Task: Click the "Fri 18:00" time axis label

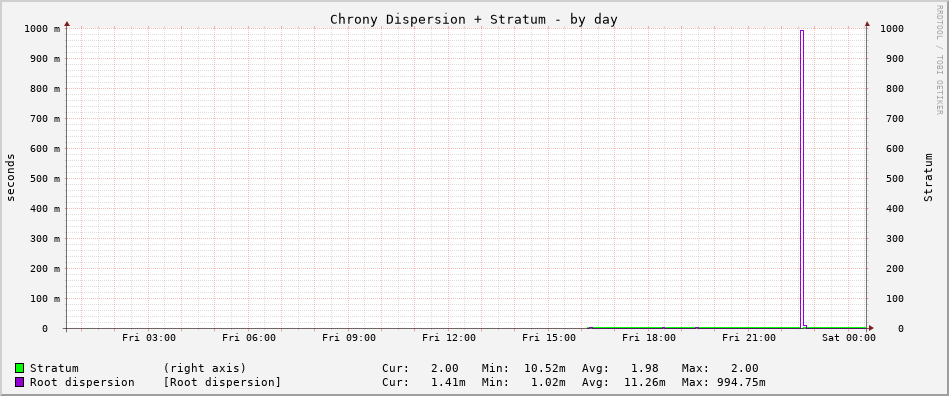Action: tap(649, 337)
